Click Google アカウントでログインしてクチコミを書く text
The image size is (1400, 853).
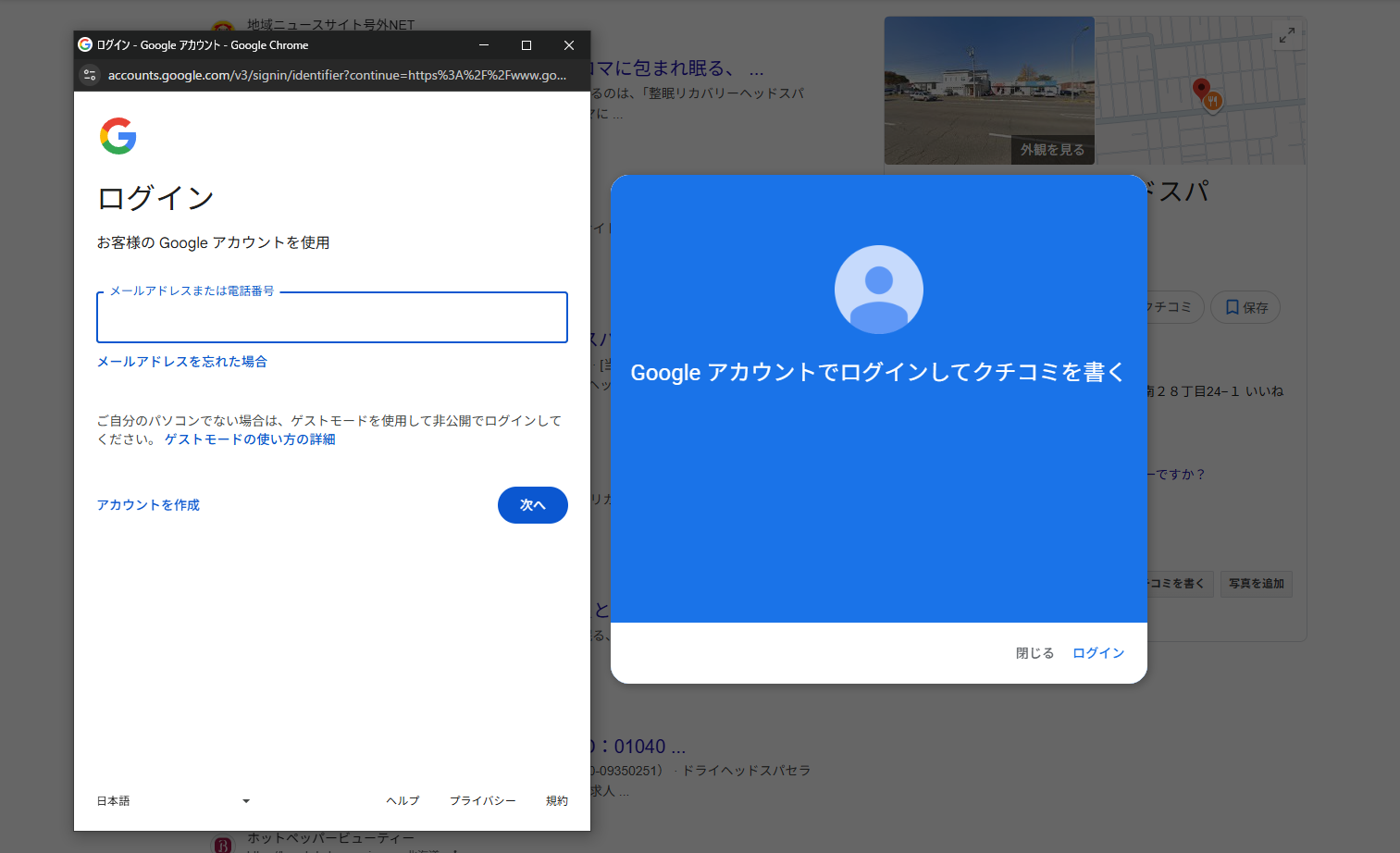878,373
